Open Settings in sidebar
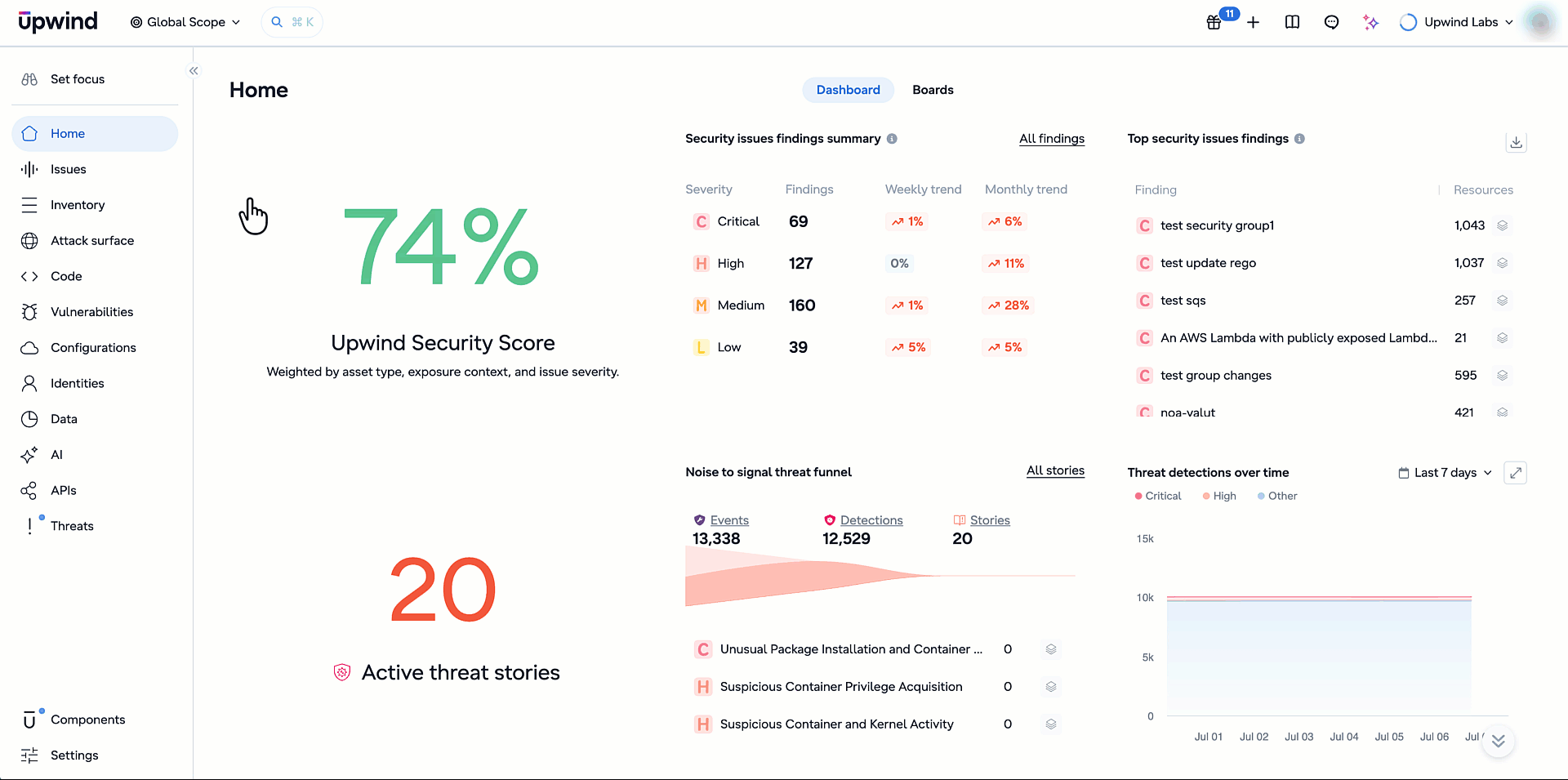The image size is (1568, 780). pos(96,755)
